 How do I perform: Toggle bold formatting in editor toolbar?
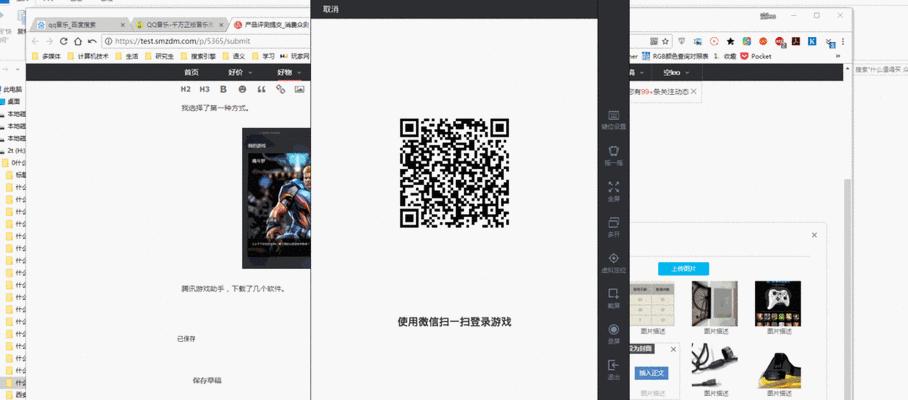click(224, 89)
